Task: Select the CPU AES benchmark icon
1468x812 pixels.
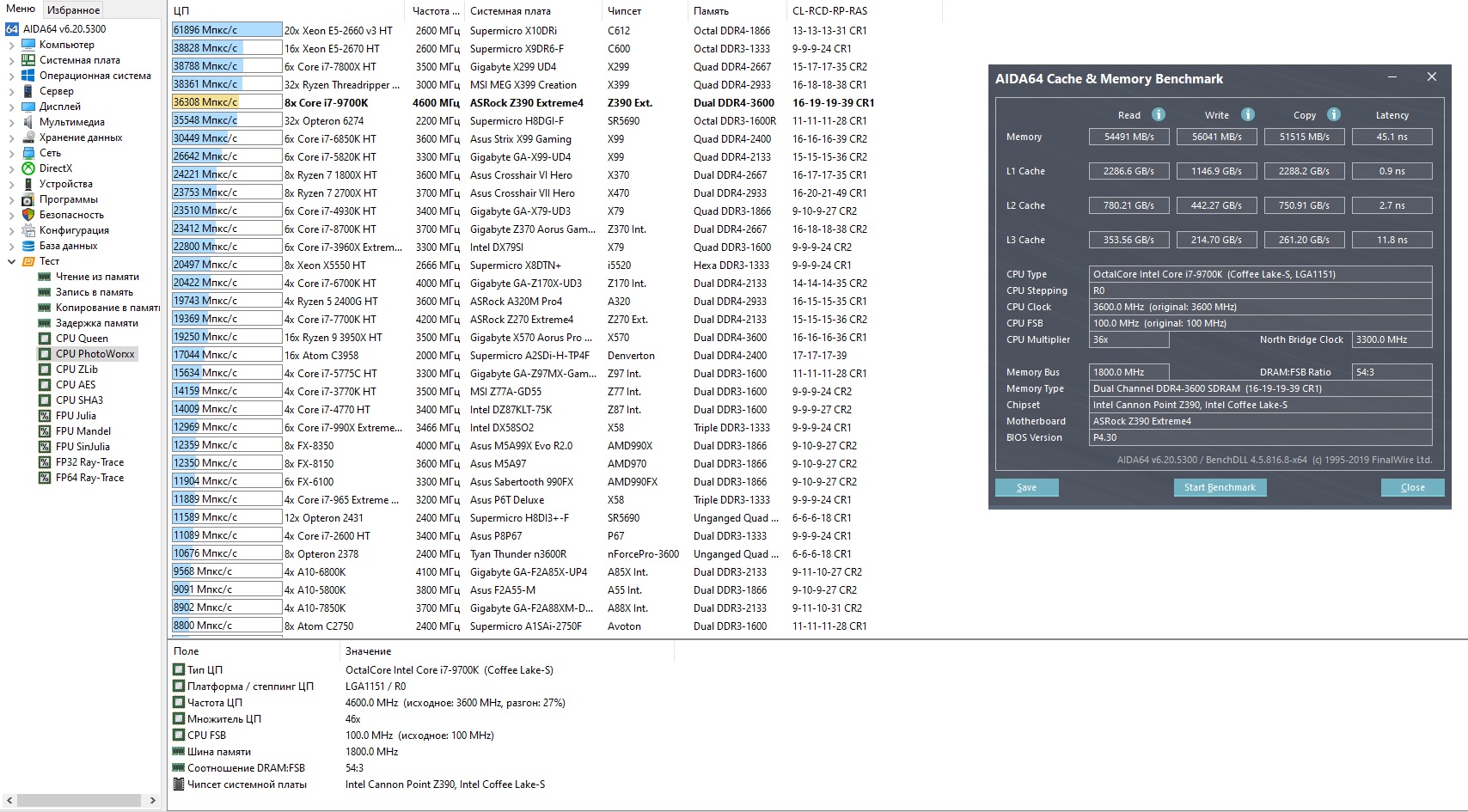Action: [45, 385]
